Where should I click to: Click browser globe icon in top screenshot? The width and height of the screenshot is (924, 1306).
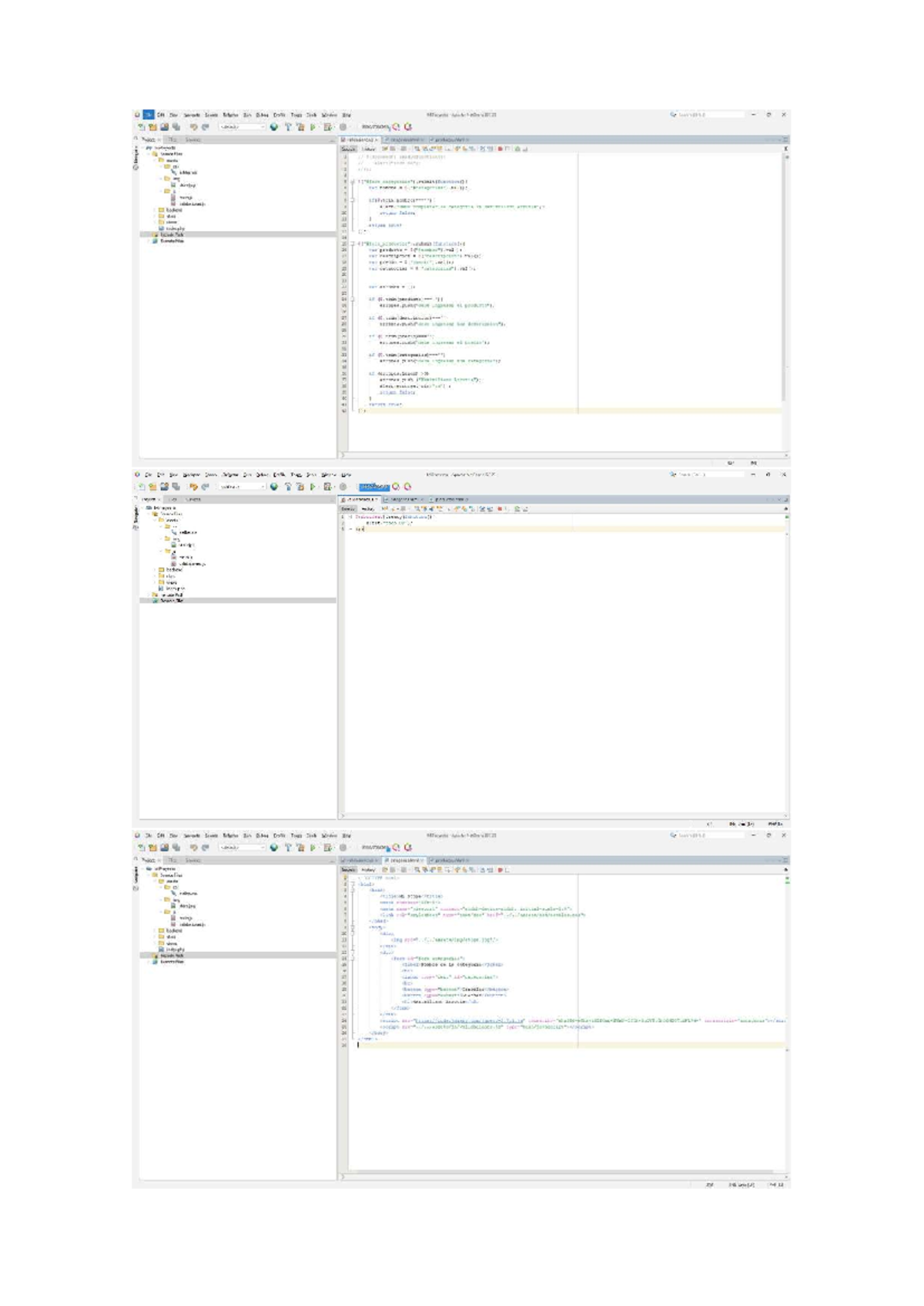tap(273, 127)
